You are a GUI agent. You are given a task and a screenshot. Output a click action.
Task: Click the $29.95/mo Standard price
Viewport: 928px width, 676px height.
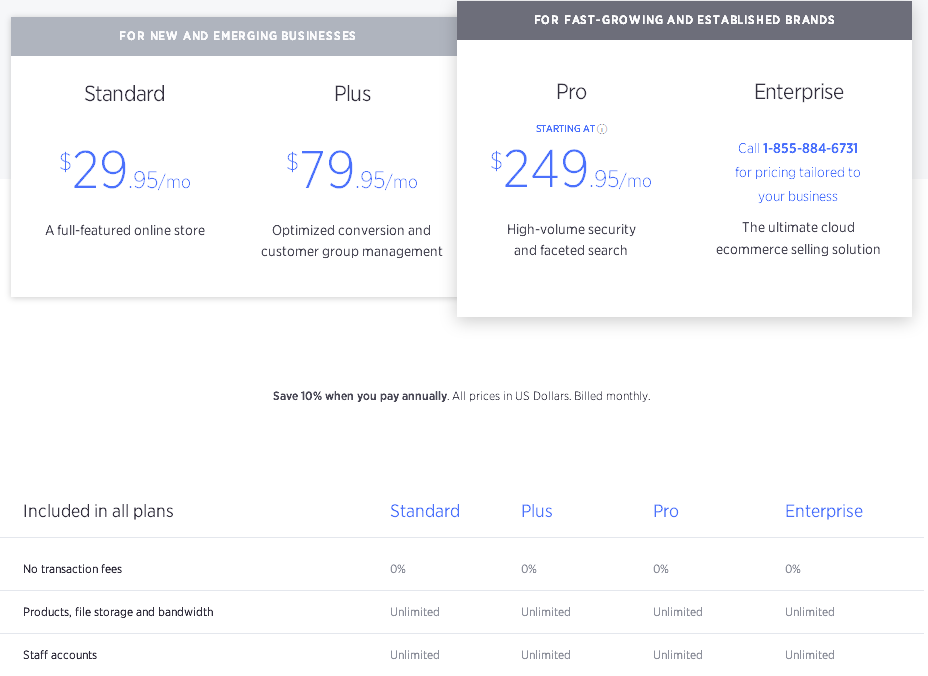(x=124, y=172)
